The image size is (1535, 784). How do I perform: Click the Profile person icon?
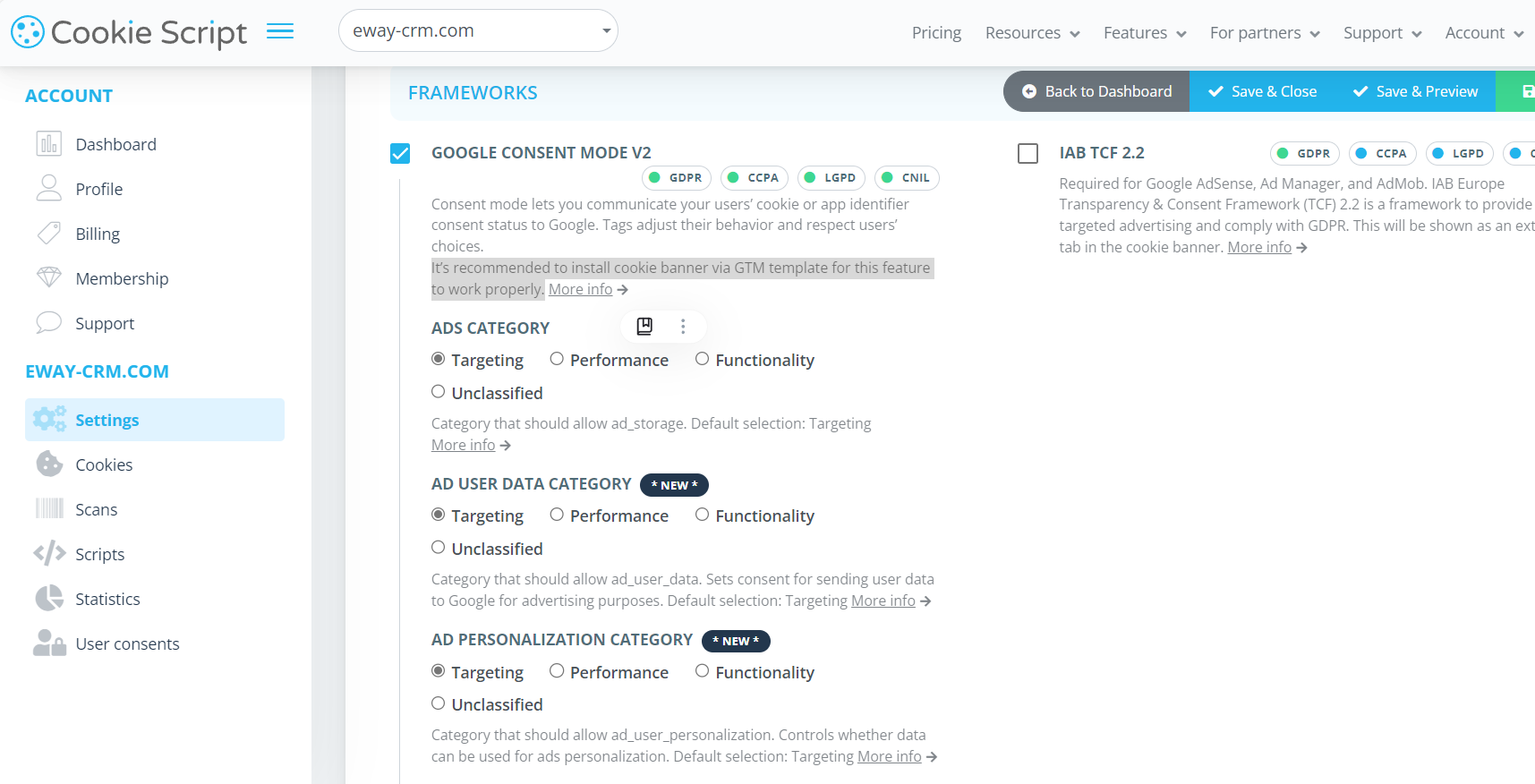49,188
